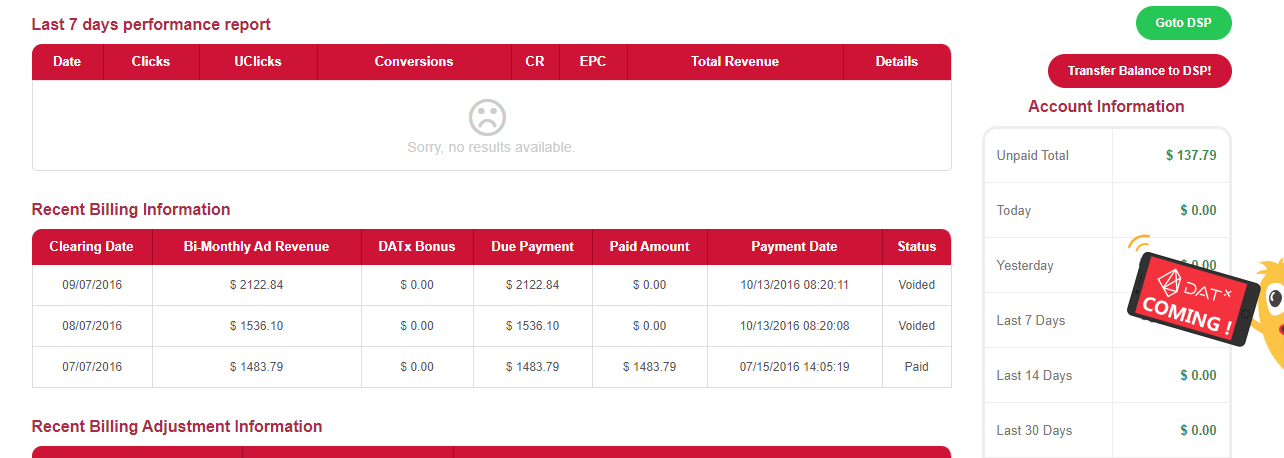Click the sad face no-results icon
Image resolution: width=1284 pixels, height=458 pixels.
click(x=487, y=118)
